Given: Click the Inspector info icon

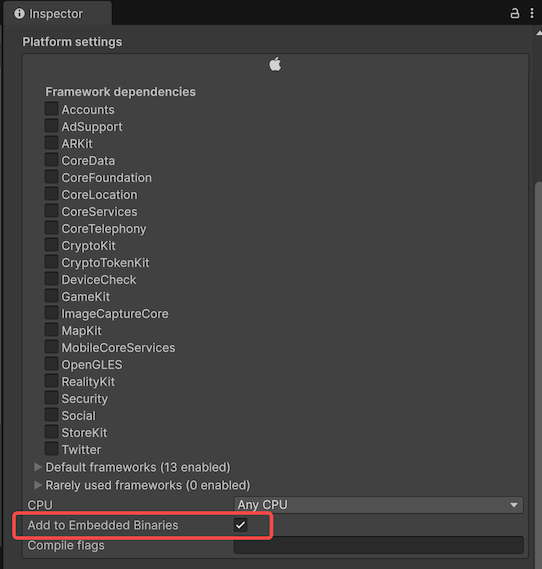Looking at the screenshot, I should pos(19,14).
